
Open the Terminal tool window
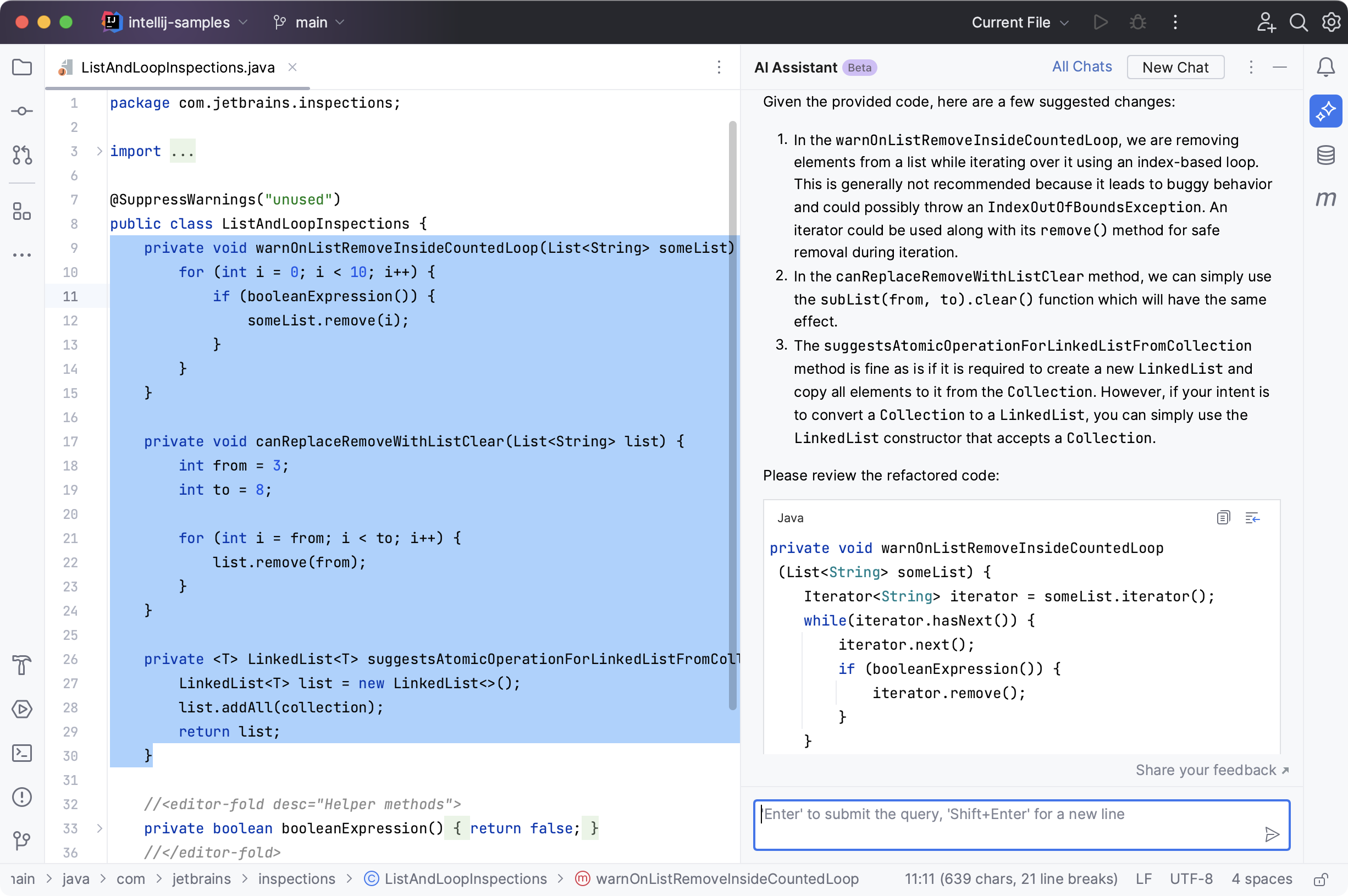[21, 753]
